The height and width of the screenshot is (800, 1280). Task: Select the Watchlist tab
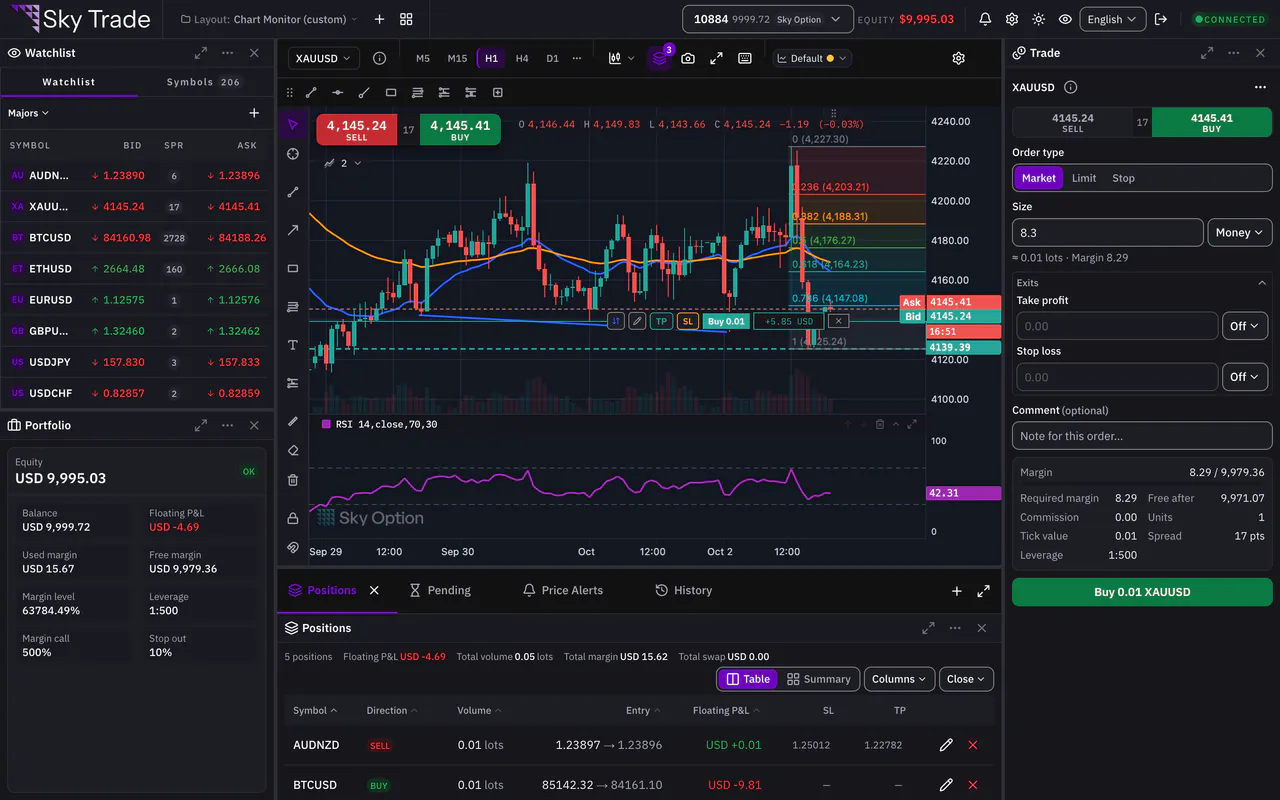pos(69,82)
